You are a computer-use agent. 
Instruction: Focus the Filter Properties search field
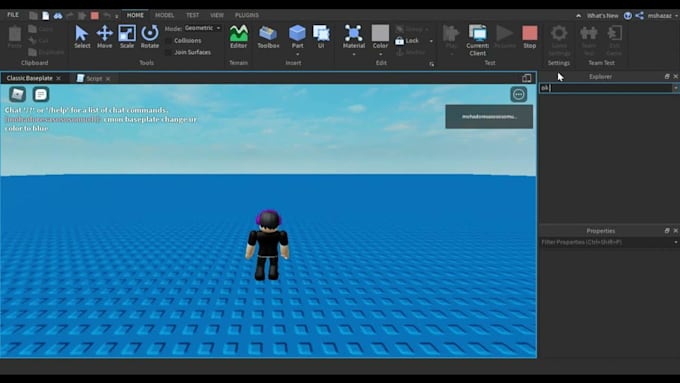[x=608, y=242]
